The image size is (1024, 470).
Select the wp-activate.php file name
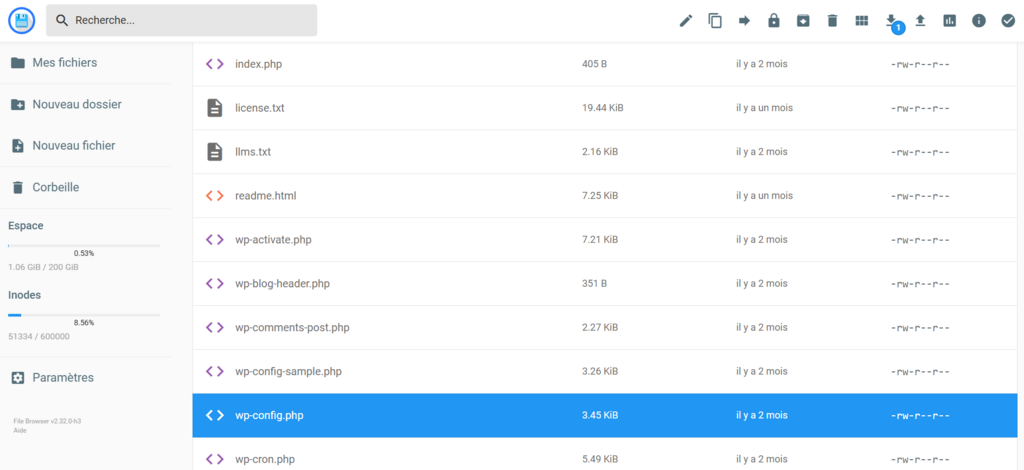273,240
